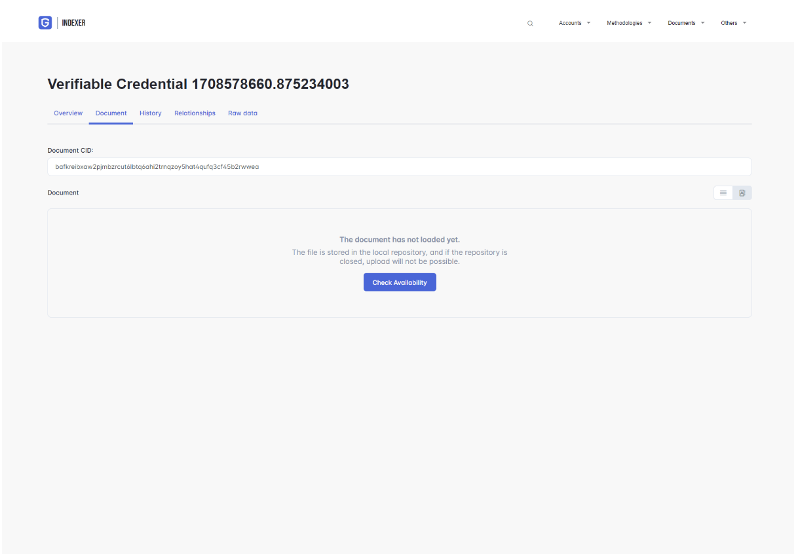The width and height of the screenshot is (794, 554).
Task: Click the INDEXER brand text
Action: tap(74, 23)
